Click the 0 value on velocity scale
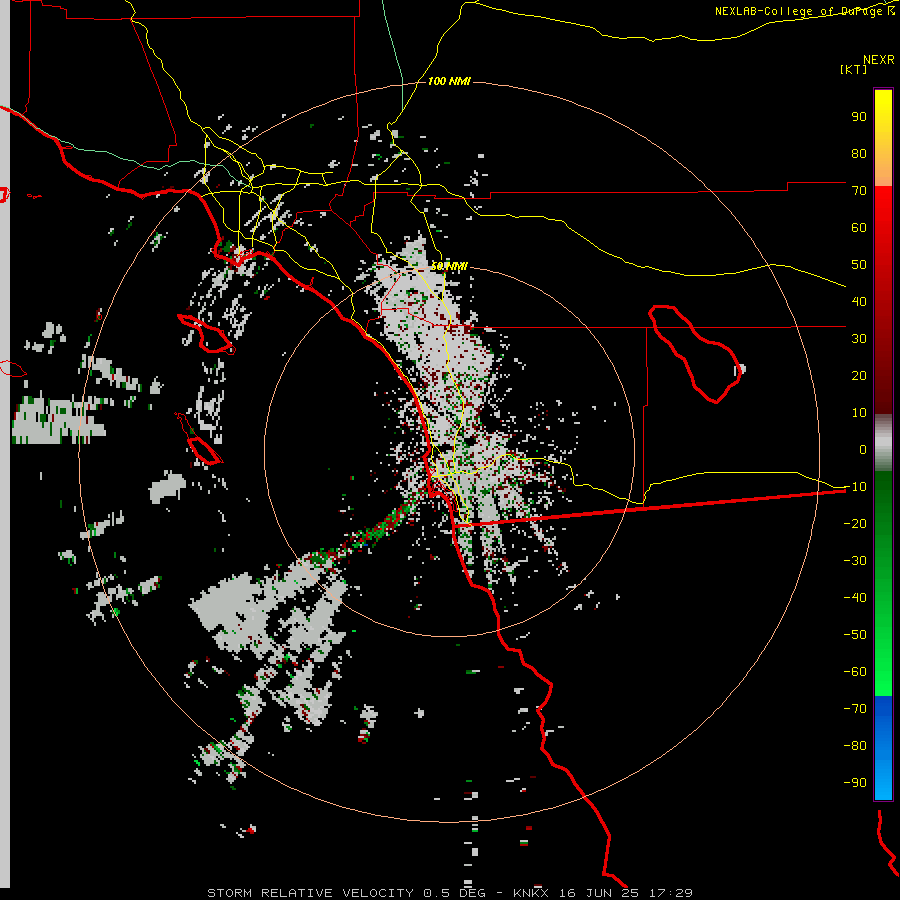 (x=863, y=450)
